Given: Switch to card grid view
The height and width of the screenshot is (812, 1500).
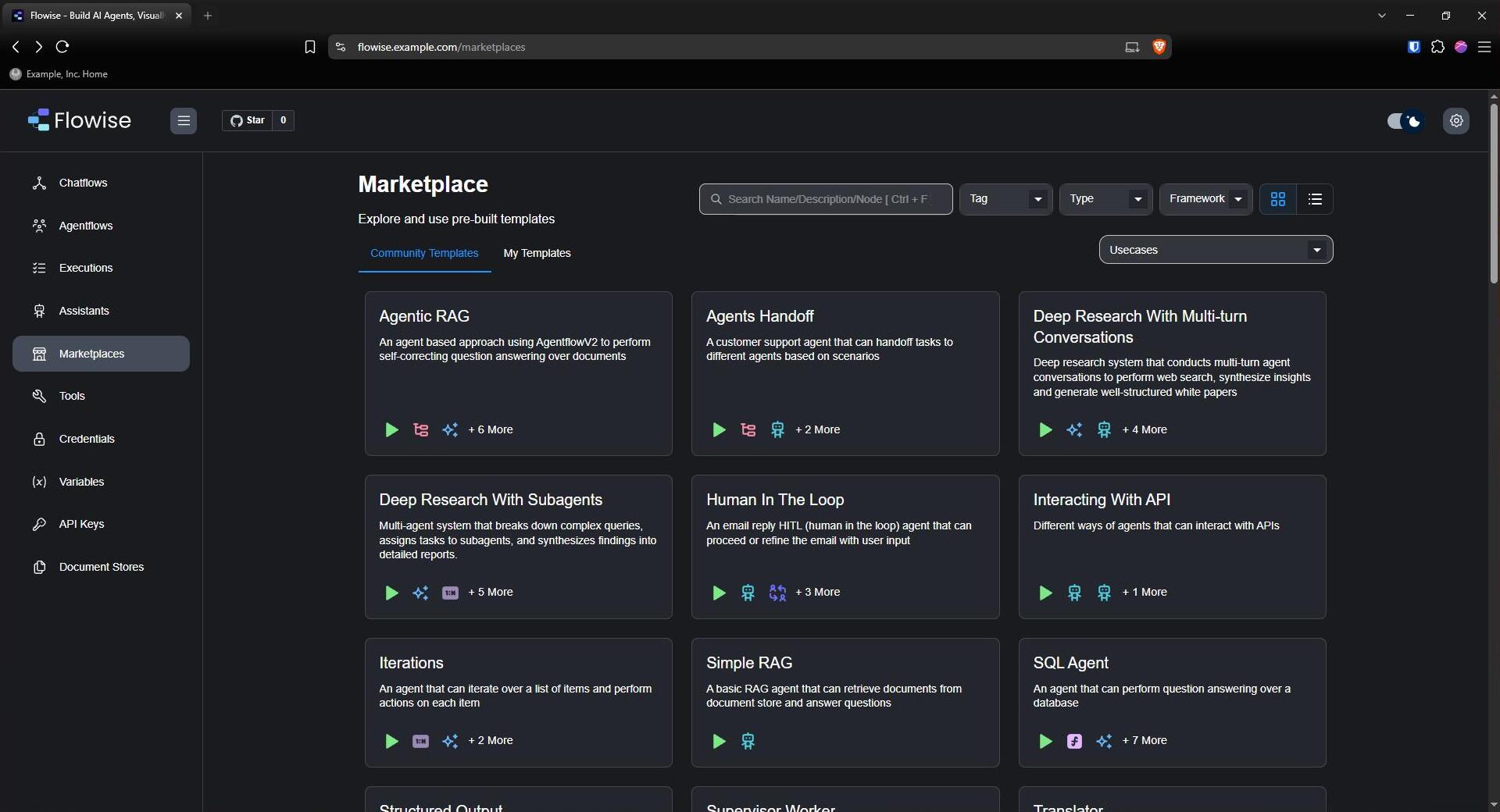Looking at the screenshot, I should click(1278, 199).
